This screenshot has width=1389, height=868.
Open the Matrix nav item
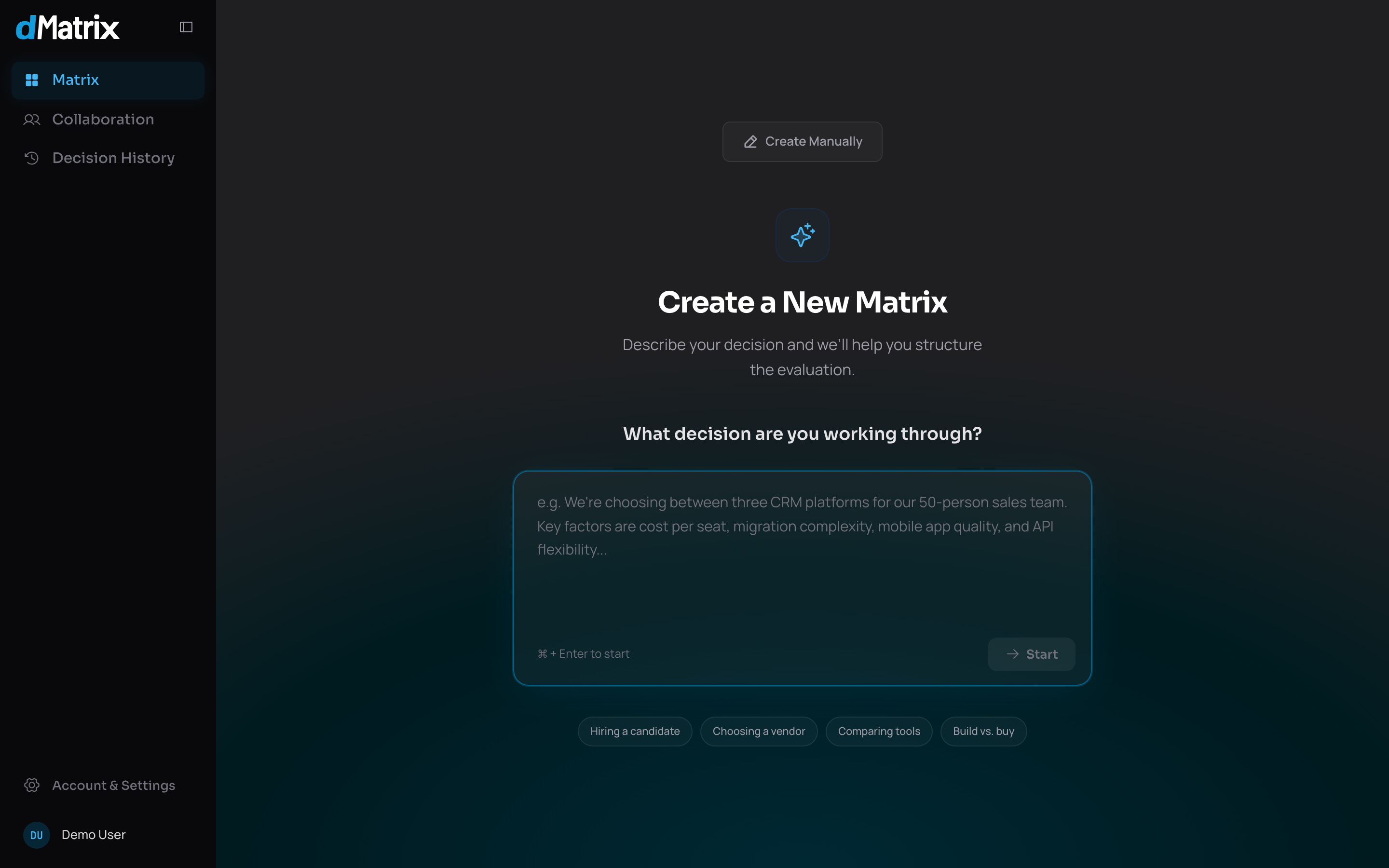(108, 80)
